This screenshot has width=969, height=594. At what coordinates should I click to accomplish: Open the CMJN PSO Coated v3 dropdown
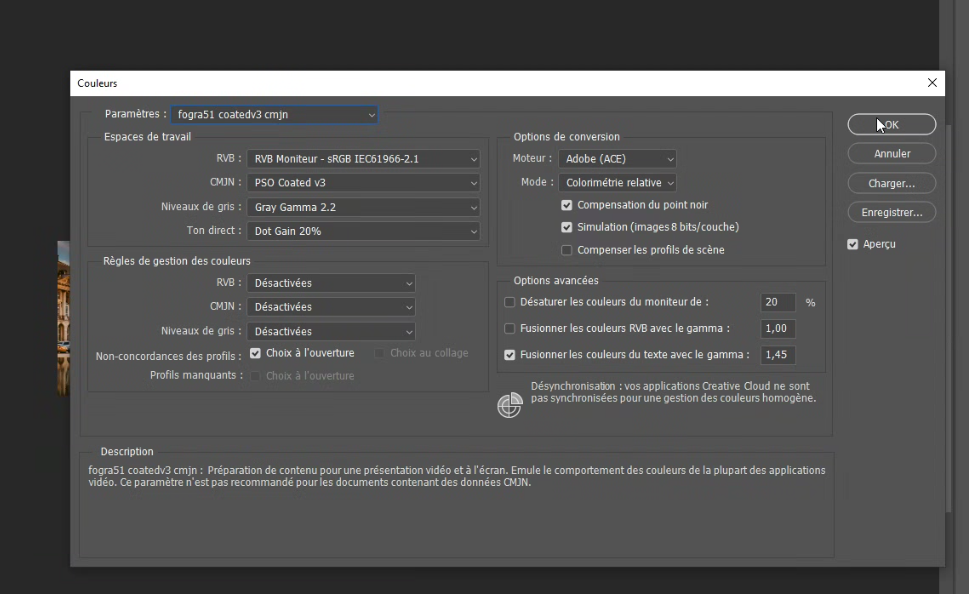364,183
